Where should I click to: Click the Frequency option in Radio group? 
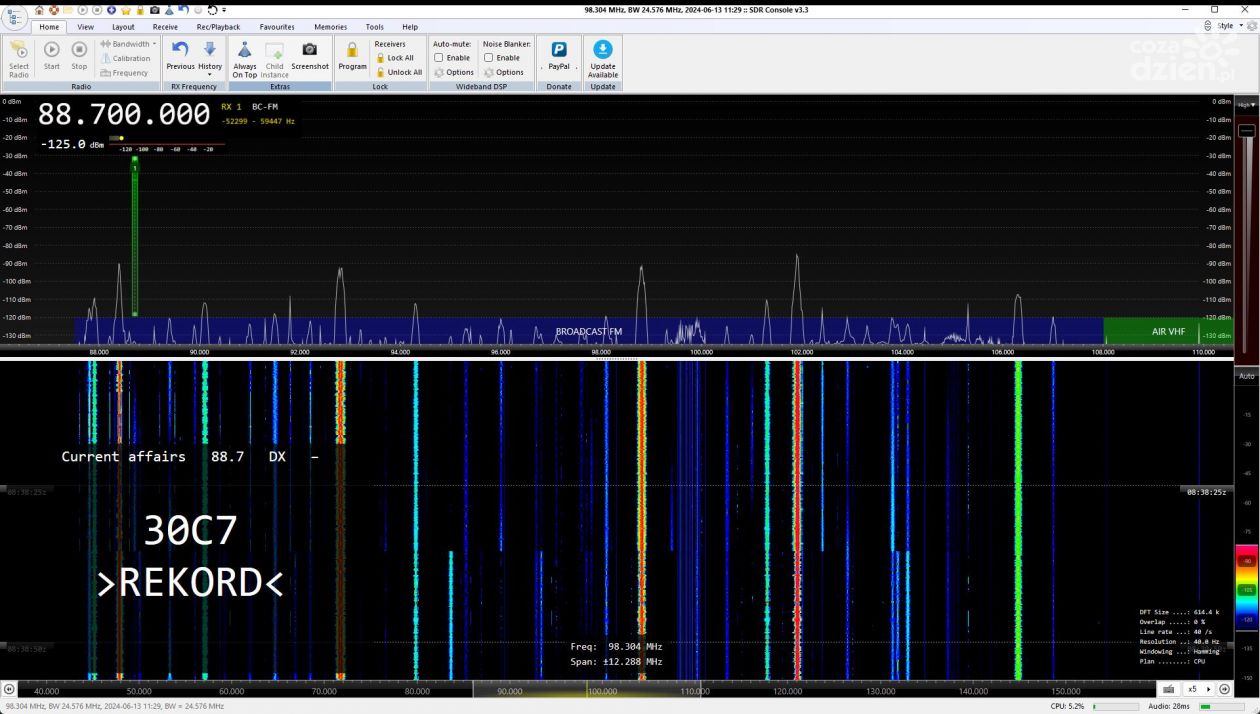[x=125, y=72]
